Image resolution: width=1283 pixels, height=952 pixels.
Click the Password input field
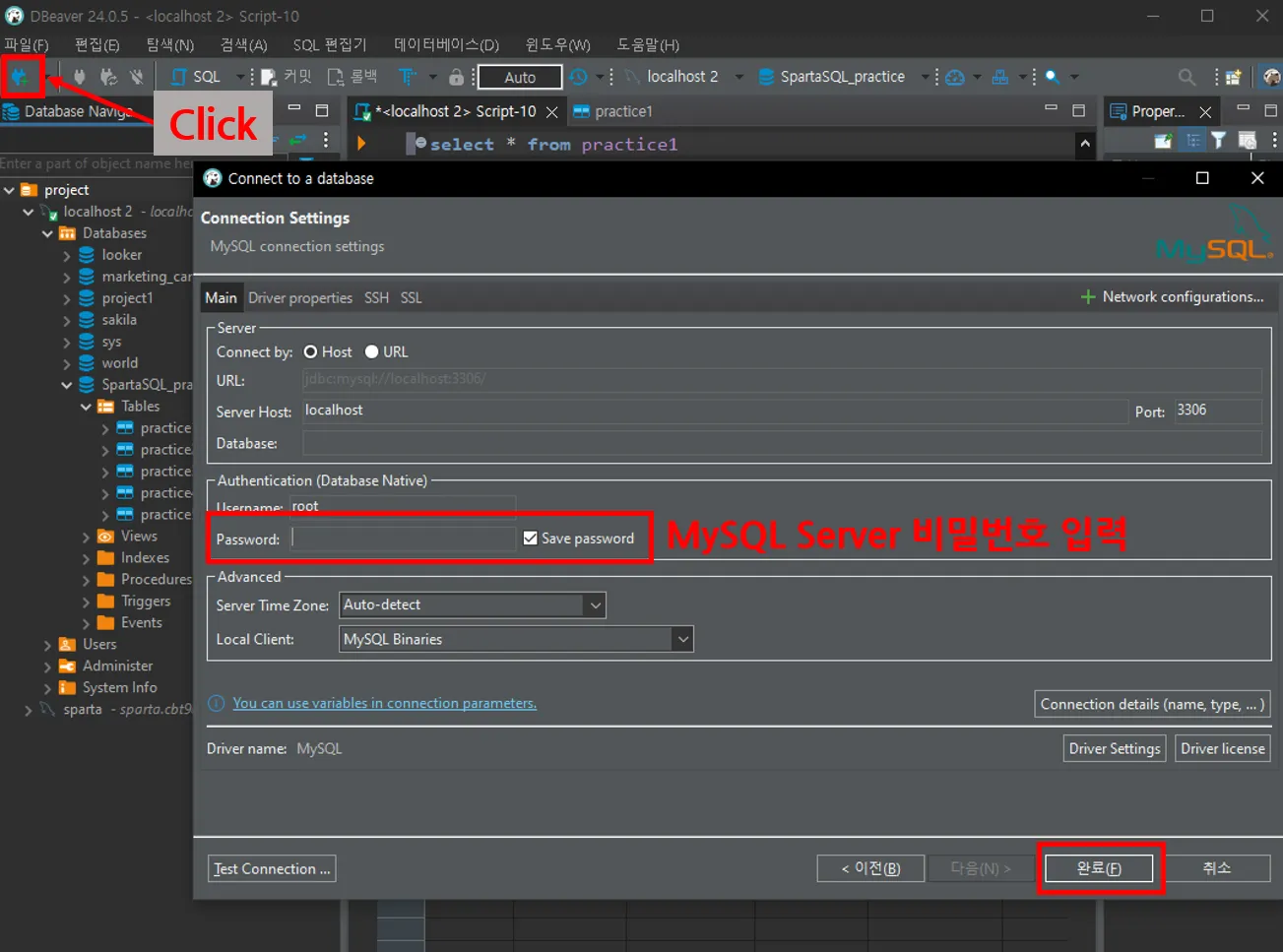(403, 539)
